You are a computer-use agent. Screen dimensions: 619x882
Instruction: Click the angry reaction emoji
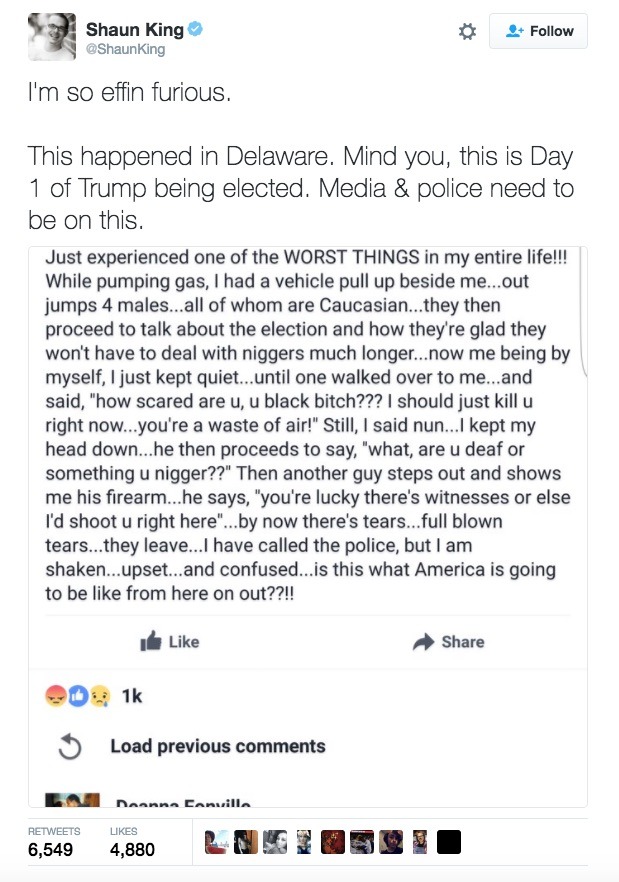pos(57,697)
